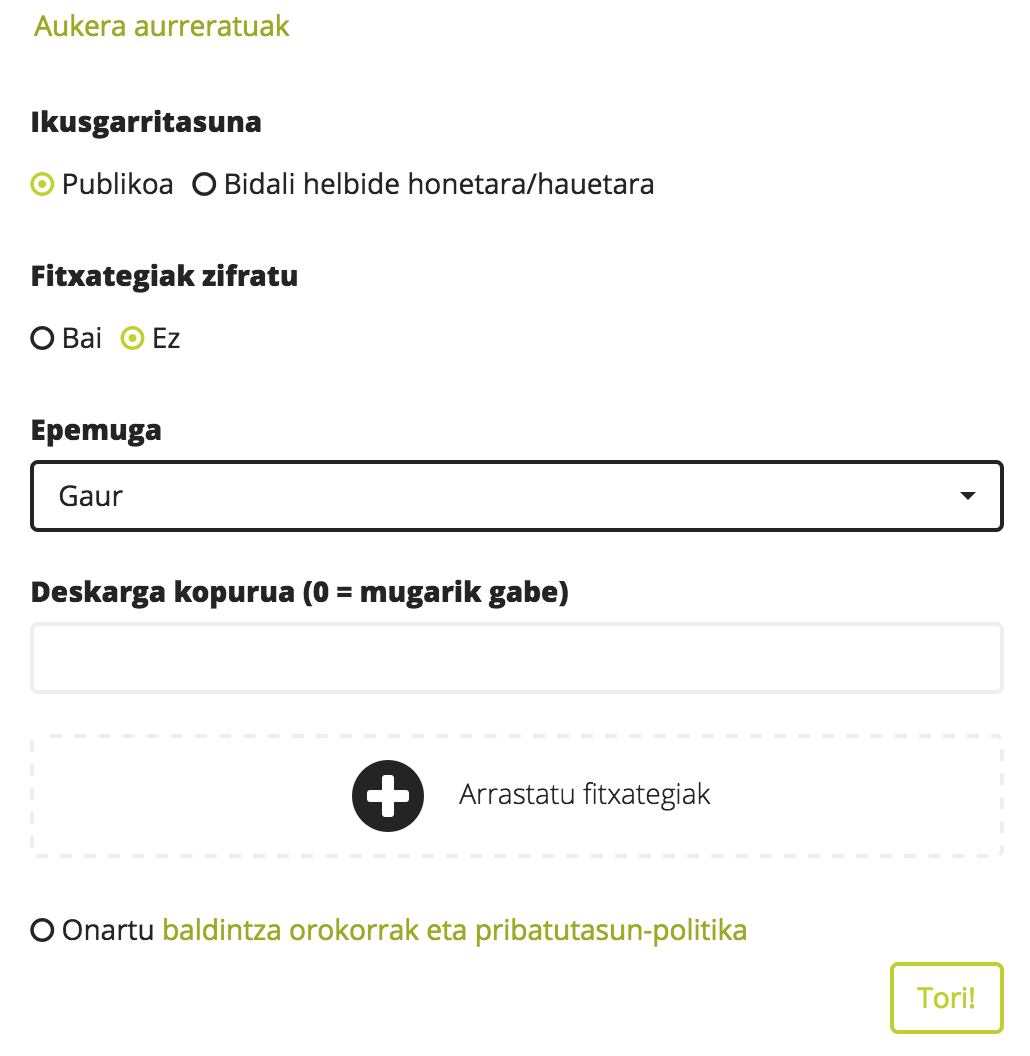
Task: Select the Bidali helbide honetara/hauetara option
Action: pos(205,184)
